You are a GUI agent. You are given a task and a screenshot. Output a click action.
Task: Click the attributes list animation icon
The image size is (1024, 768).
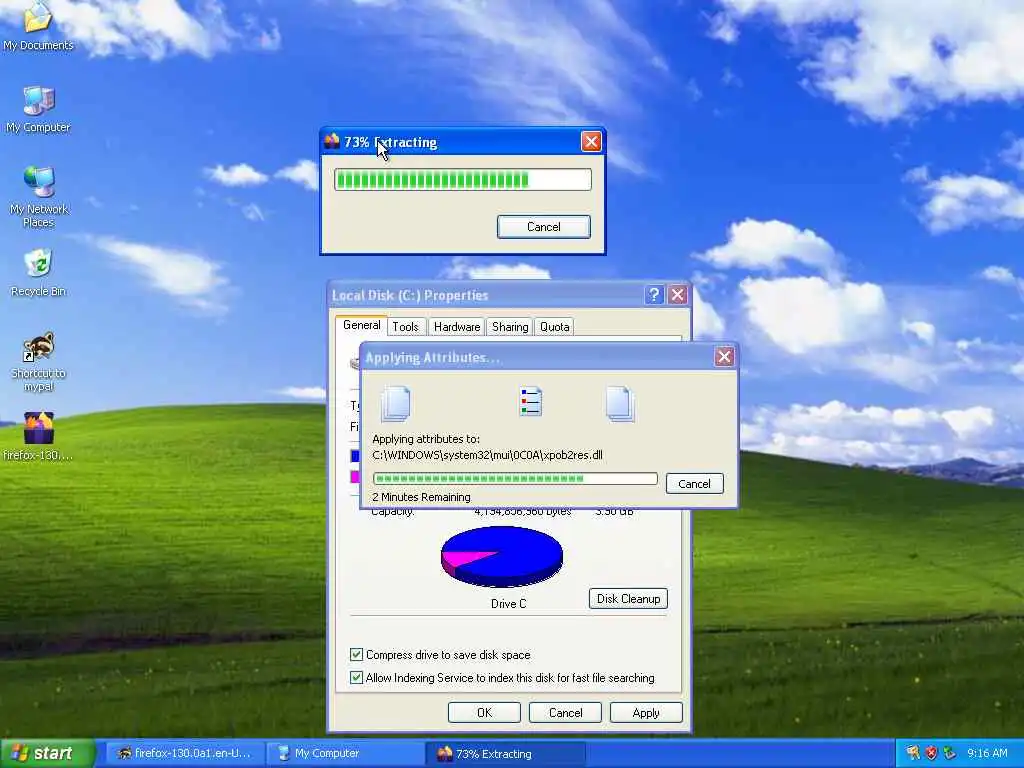click(x=530, y=402)
